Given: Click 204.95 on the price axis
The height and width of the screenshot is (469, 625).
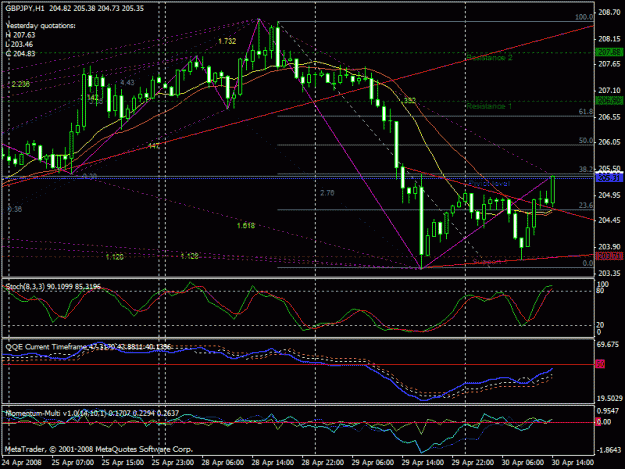Looking at the screenshot, I should click(609, 195).
